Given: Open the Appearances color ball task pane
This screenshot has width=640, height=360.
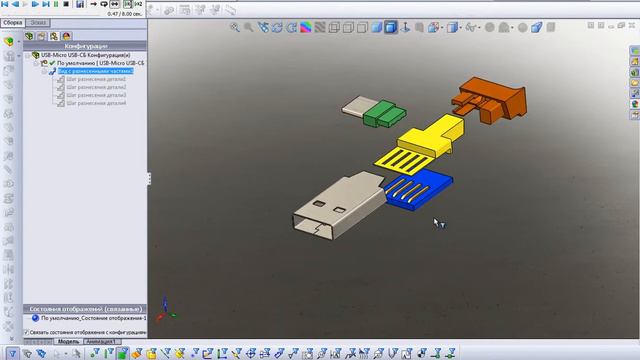Looking at the screenshot, I should pyautogui.click(x=635, y=104).
